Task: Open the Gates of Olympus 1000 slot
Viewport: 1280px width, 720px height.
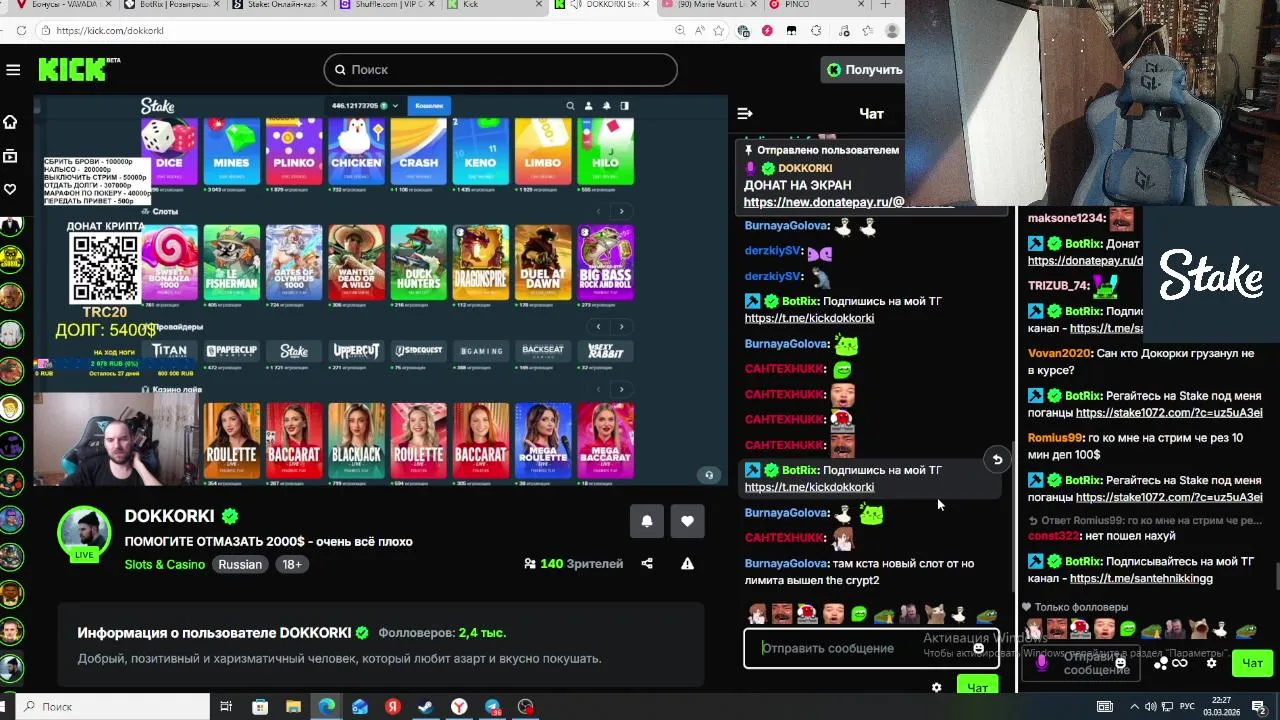Action: tap(294, 263)
